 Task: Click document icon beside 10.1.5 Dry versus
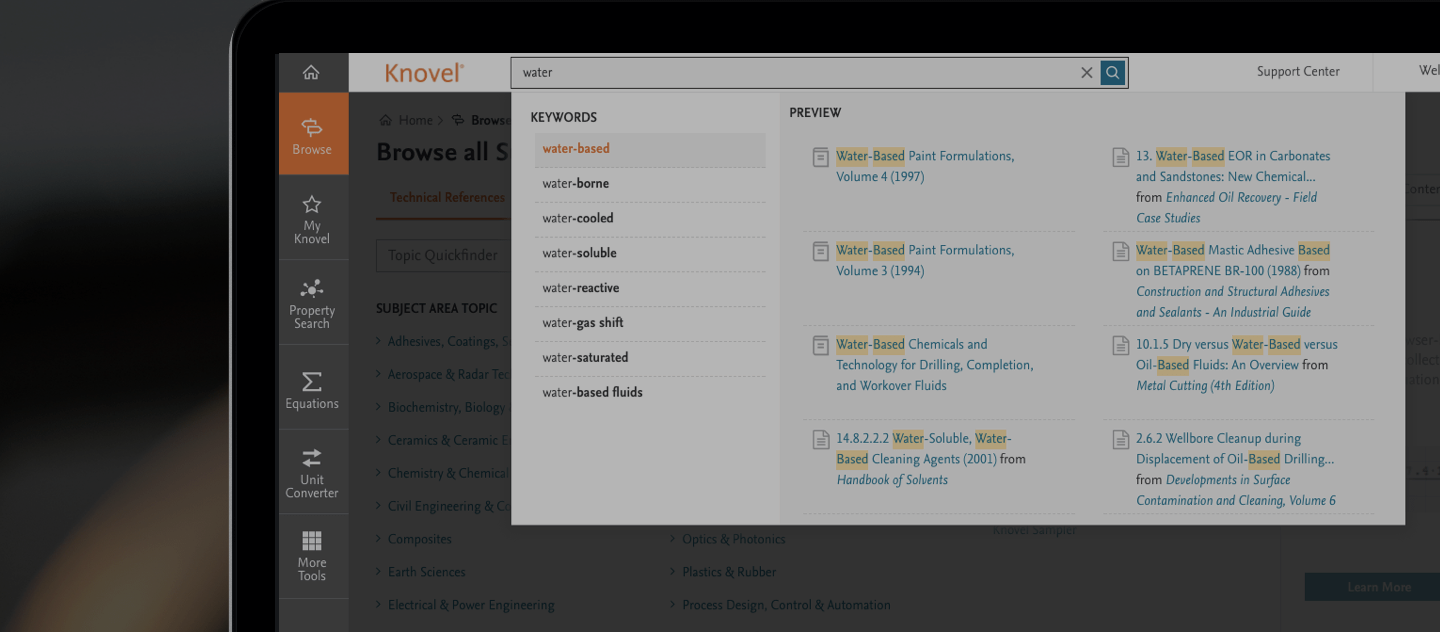(1121, 345)
